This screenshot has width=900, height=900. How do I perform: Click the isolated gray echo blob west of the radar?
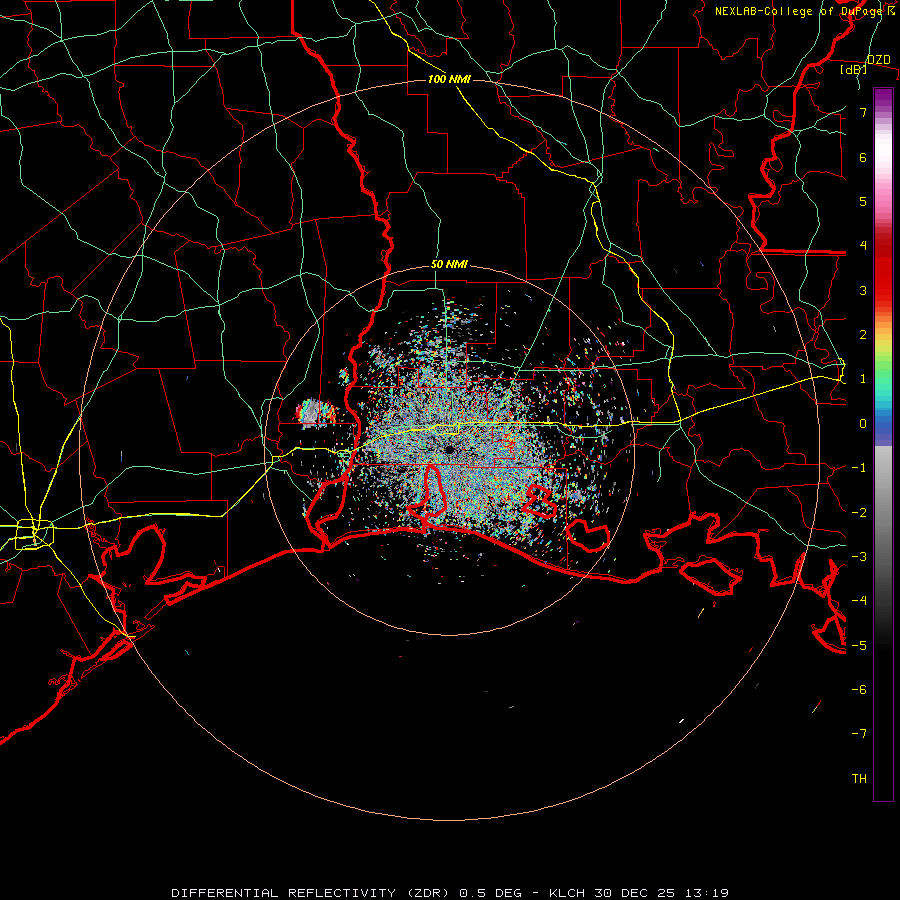click(x=316, y=412)
